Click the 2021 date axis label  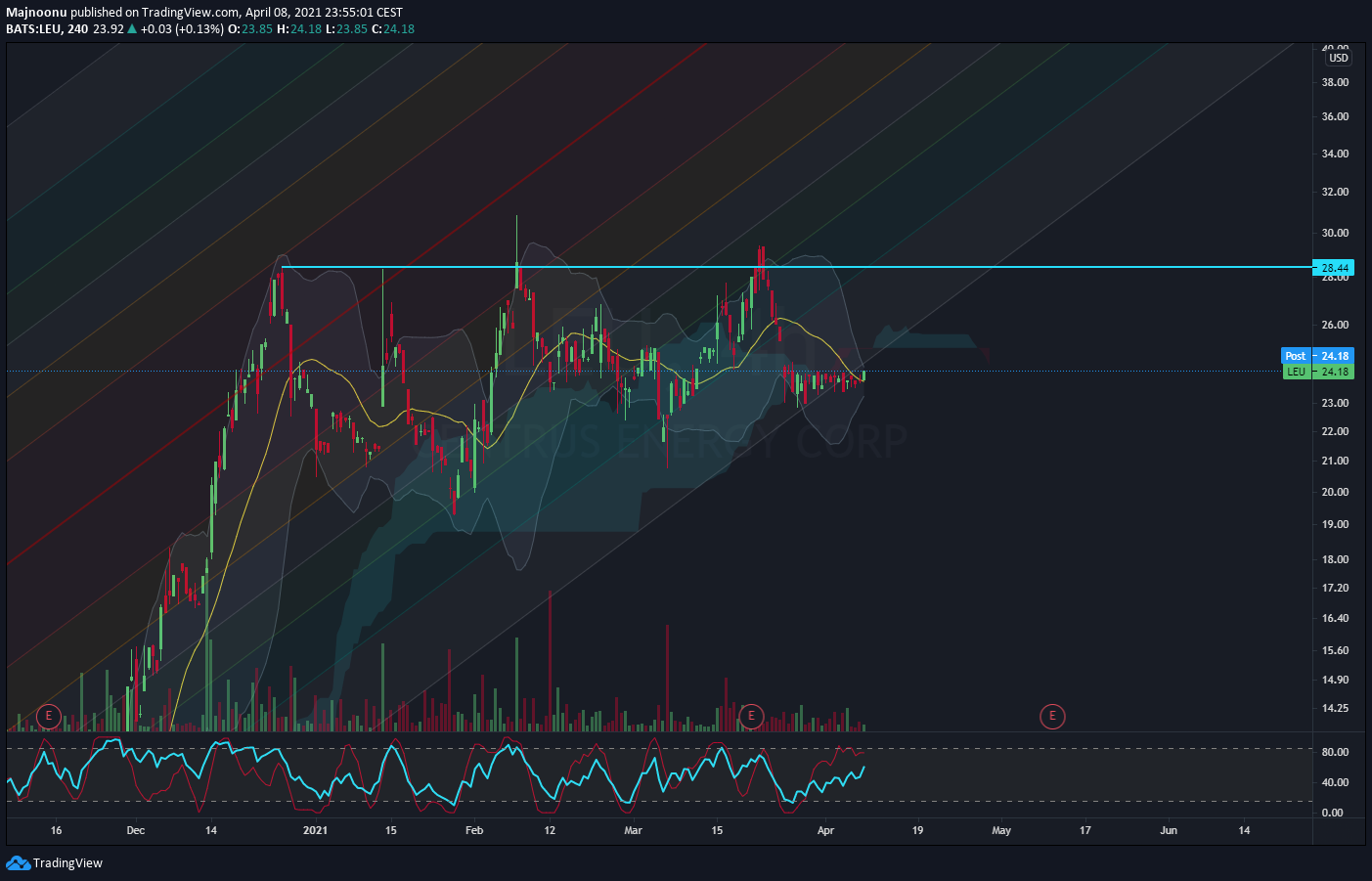[x=315, y=830]
